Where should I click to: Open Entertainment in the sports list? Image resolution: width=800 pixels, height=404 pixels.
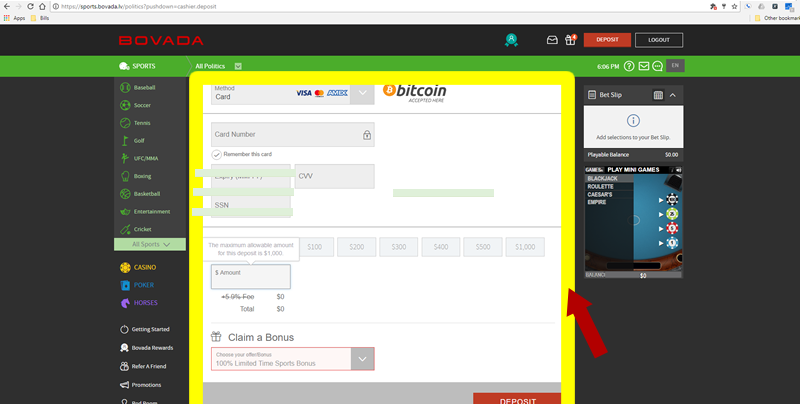click(150, 212)
